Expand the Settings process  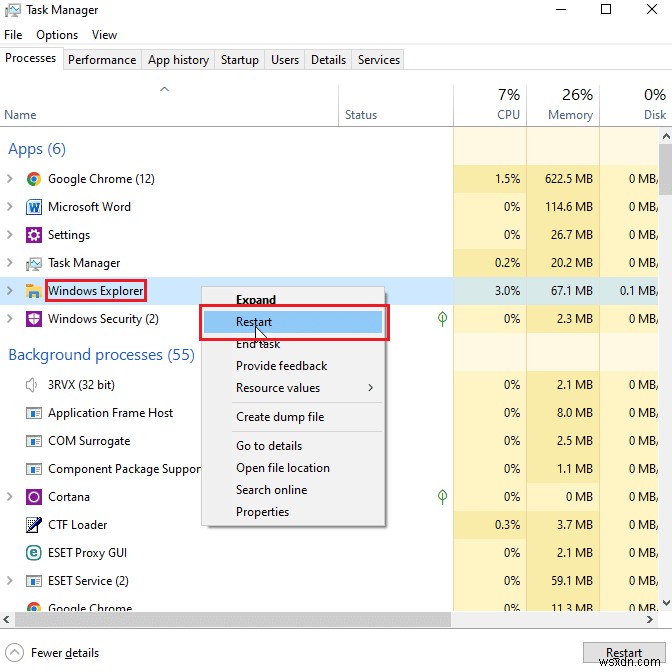tap(9, 235)
